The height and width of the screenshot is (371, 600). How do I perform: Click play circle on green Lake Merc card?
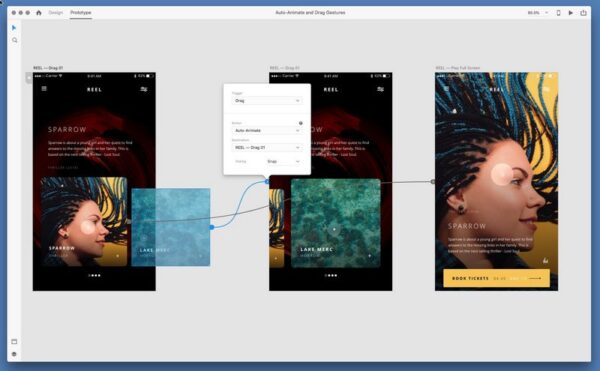[x=334, y=229]
